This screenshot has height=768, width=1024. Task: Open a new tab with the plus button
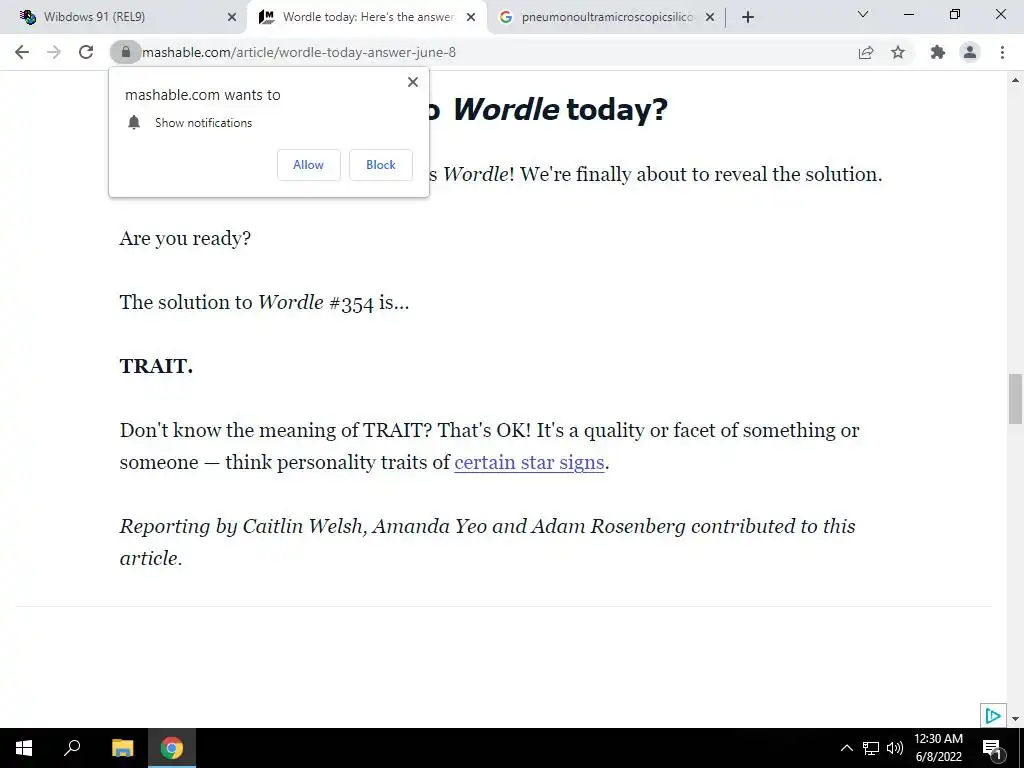748,17
